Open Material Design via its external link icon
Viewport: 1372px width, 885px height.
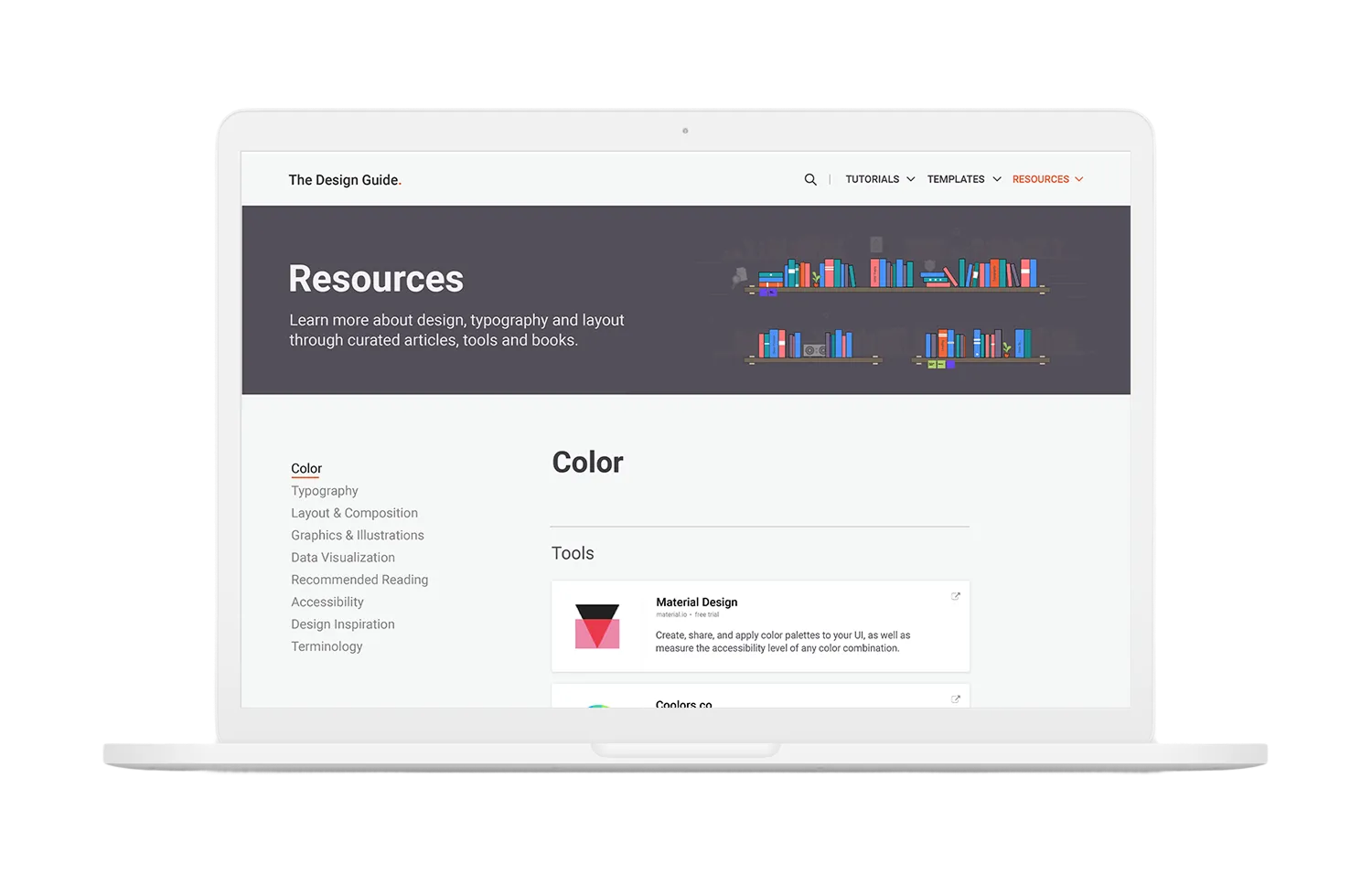tap(955, 596)
